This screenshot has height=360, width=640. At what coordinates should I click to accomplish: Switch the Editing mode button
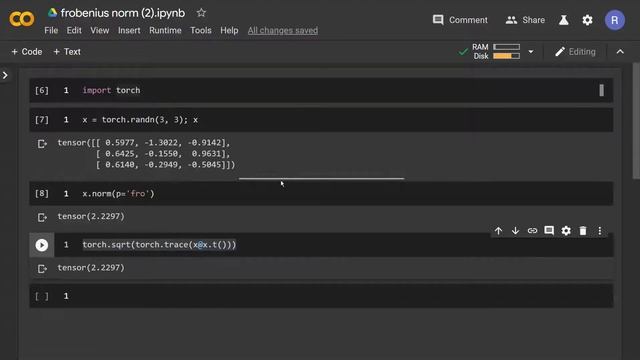tap(575, 52)
